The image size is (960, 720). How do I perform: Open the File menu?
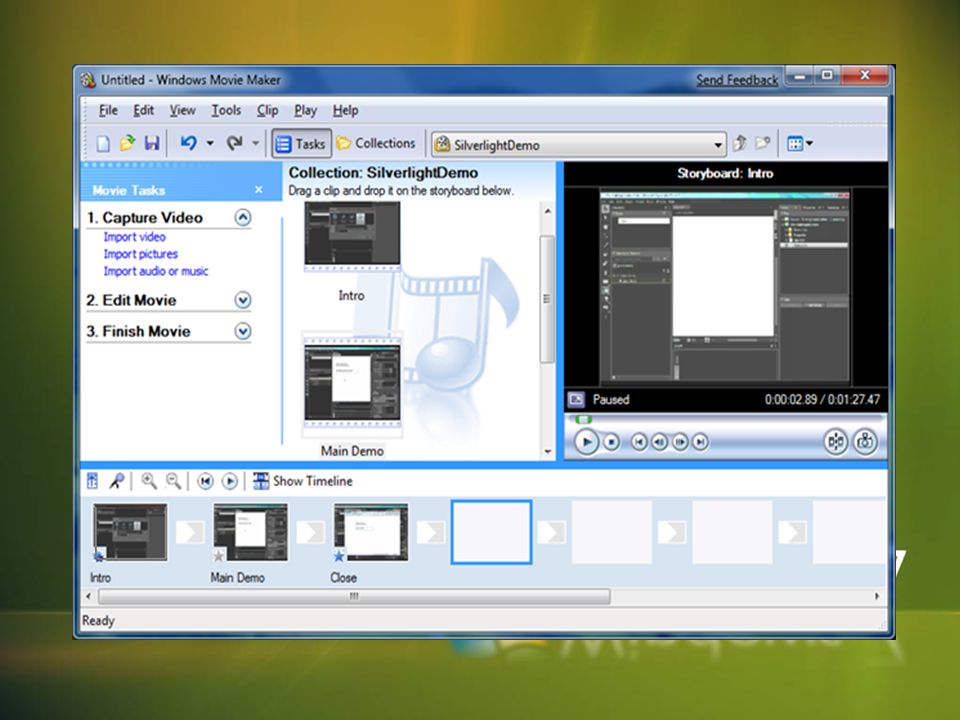click(x=108, y=110)
